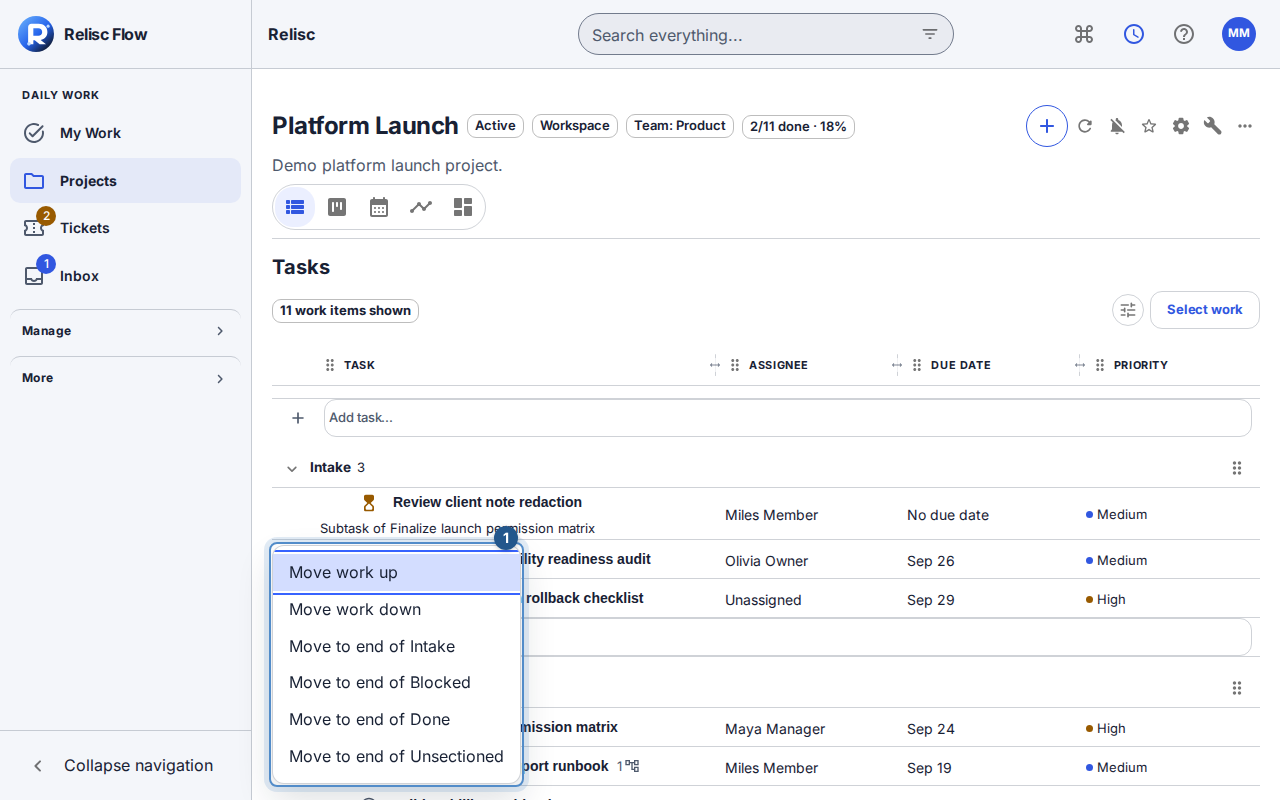This screenshot has height=800, width=1280.
Task: Click the Intake section drag handle
Action: (1237, 468)
